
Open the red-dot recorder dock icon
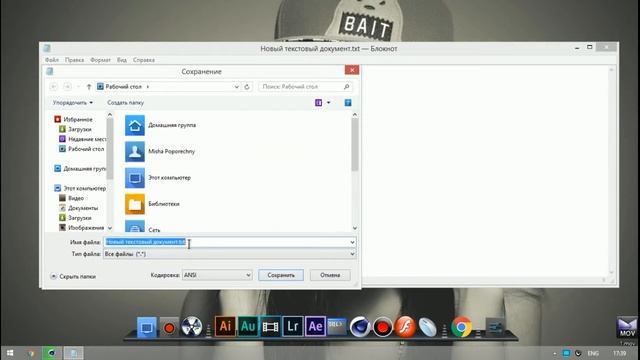169,327
